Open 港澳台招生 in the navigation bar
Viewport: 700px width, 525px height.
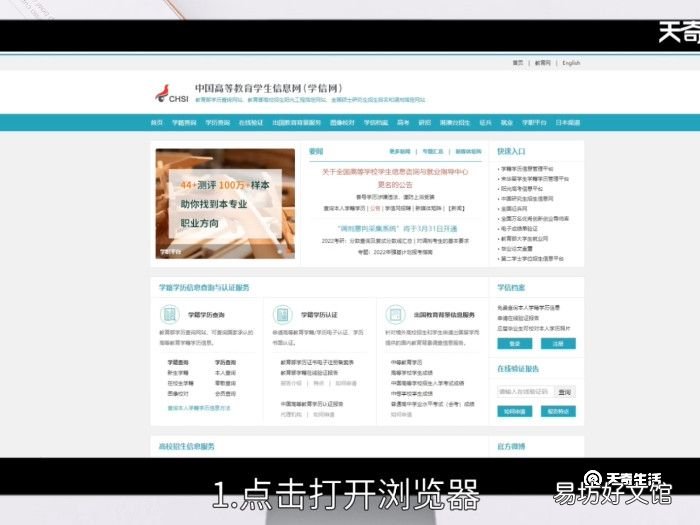(455, 123)
